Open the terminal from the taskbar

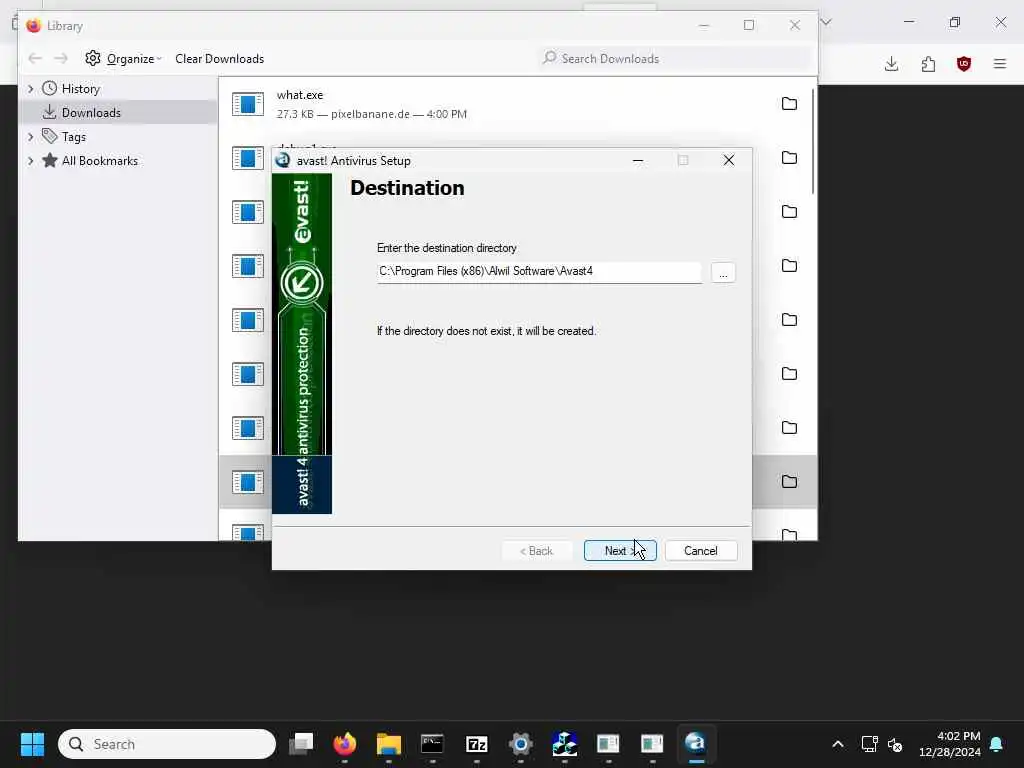click(432, 744)
